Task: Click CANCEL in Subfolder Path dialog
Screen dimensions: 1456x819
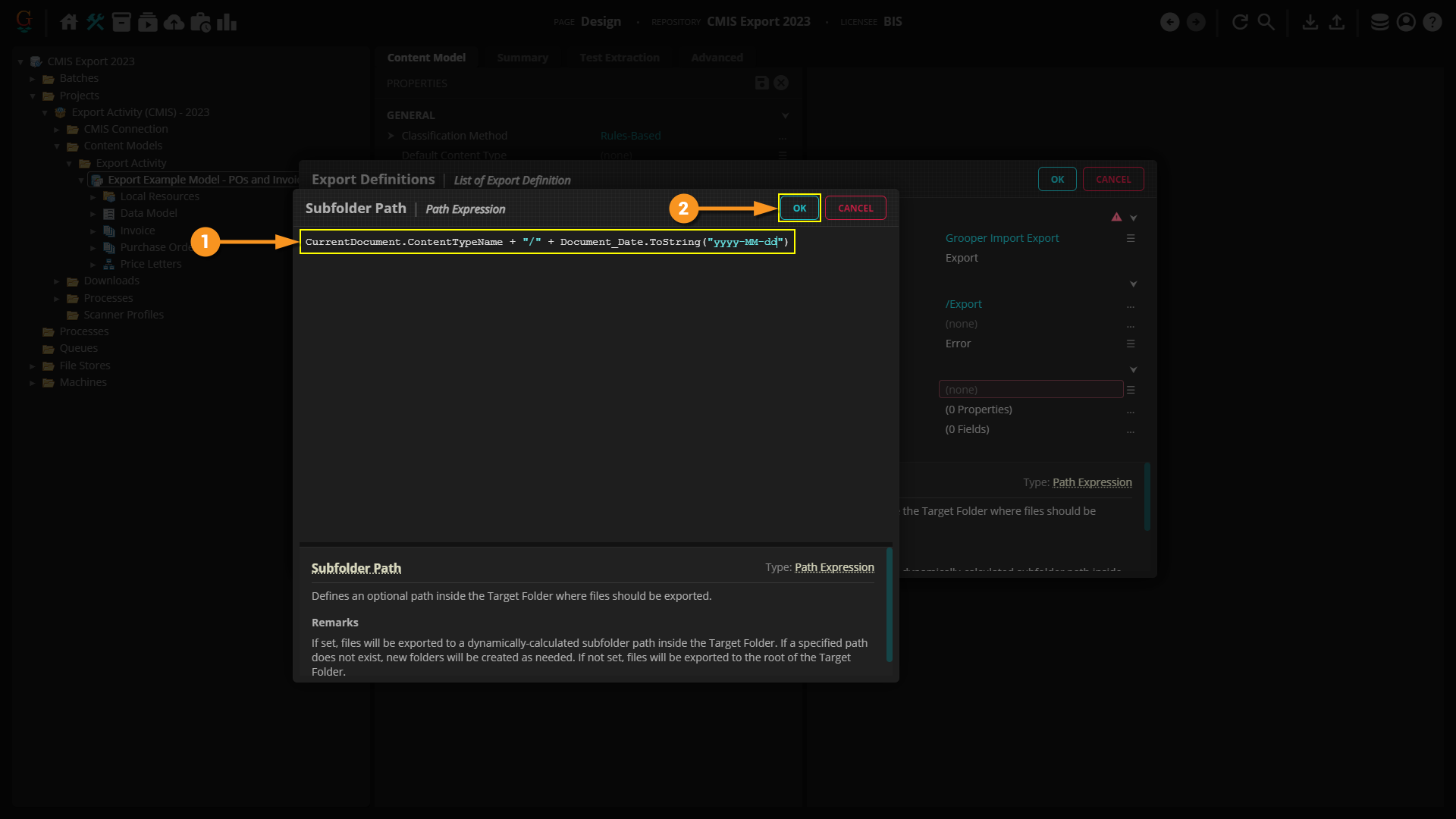Action: point(855,209)
